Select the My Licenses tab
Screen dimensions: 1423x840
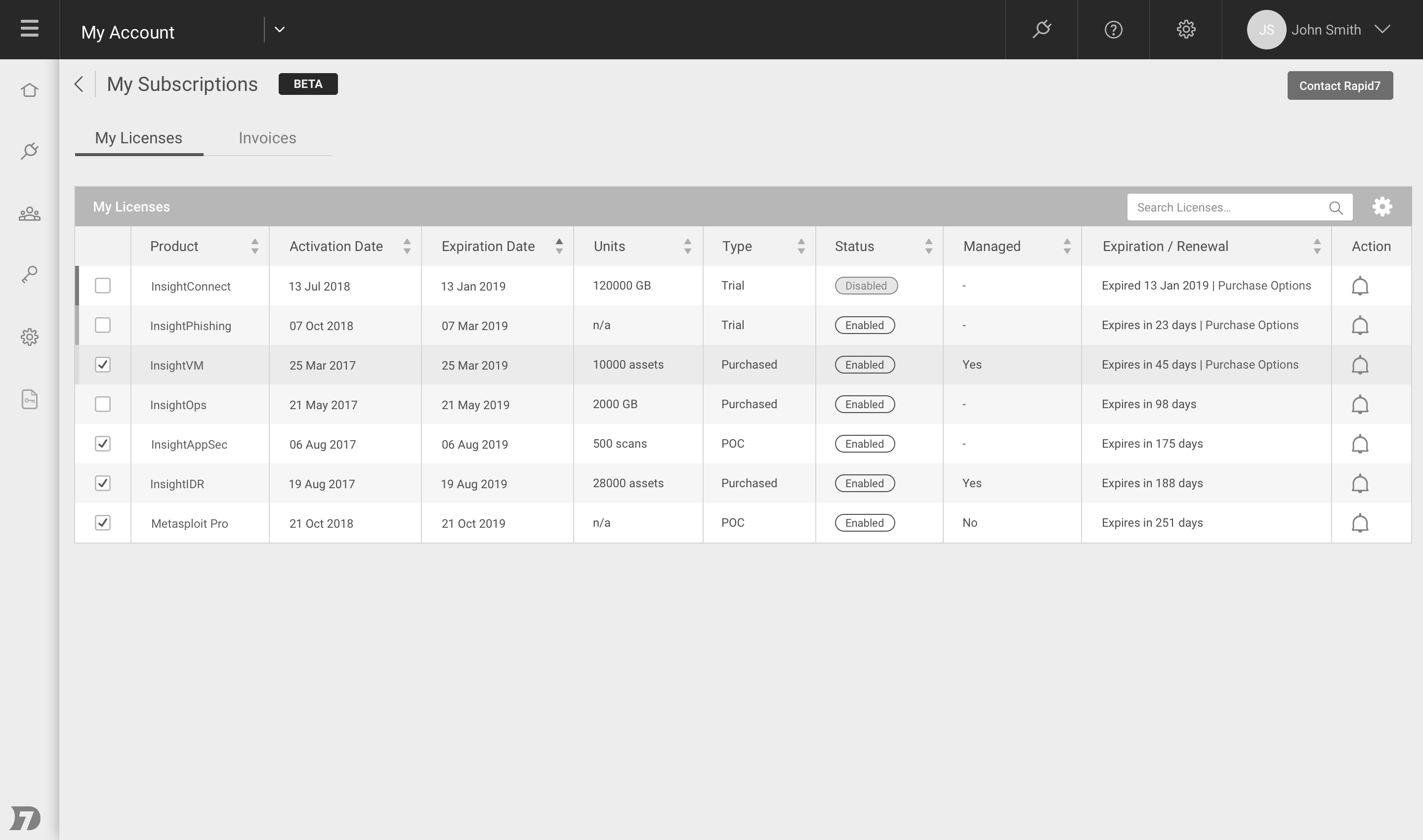point(139,138)
